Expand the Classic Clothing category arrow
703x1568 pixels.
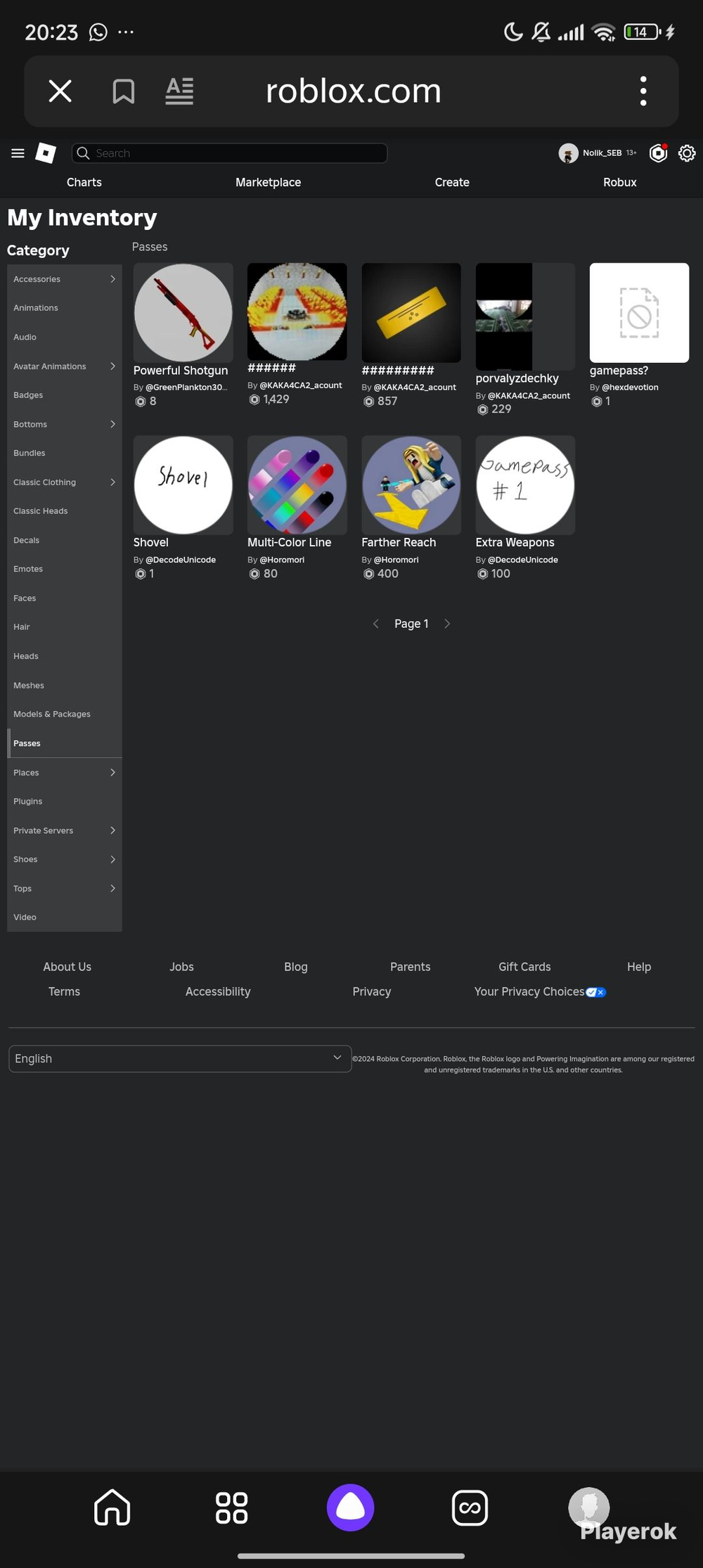click(x=112, y=482)
